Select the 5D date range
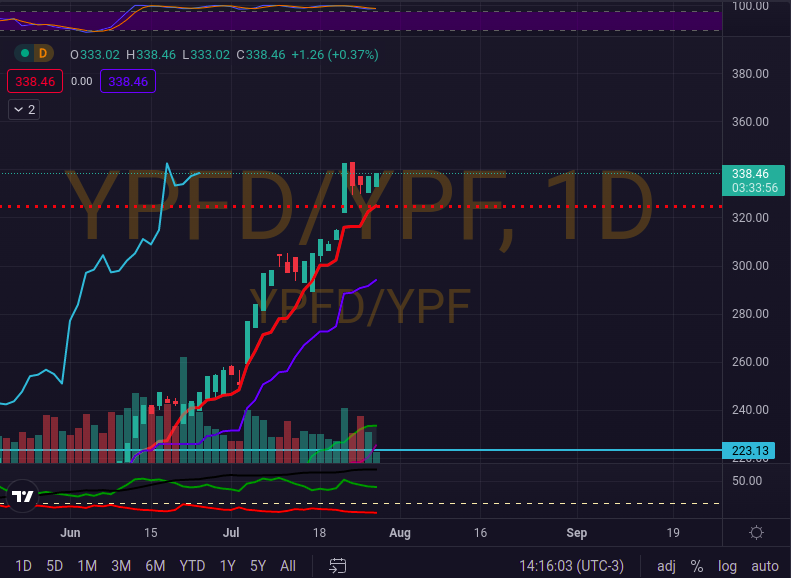791x578 pixels. [x=54, y=566]
